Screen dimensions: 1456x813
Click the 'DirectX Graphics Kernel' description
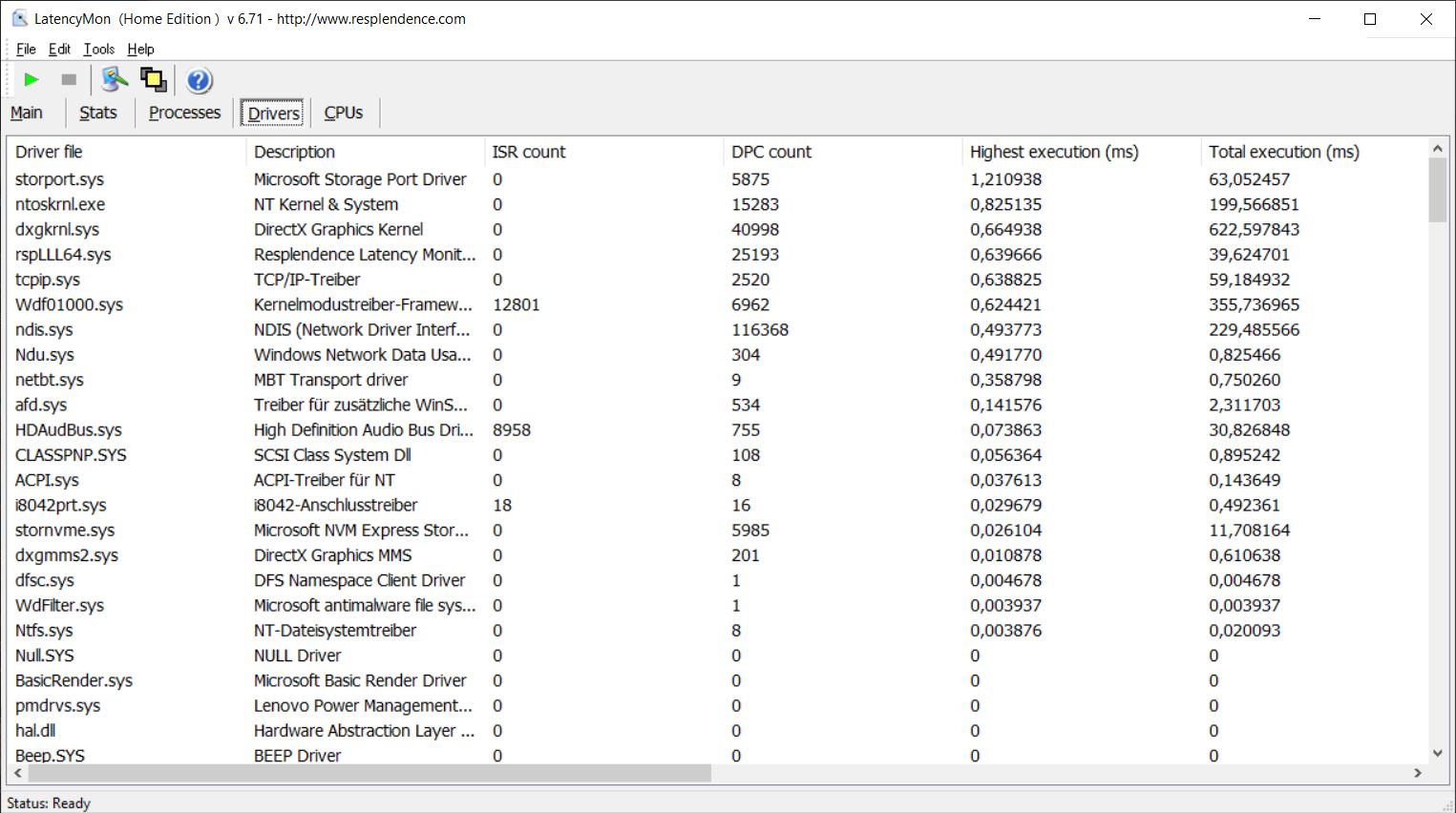(x=338, y=229)
